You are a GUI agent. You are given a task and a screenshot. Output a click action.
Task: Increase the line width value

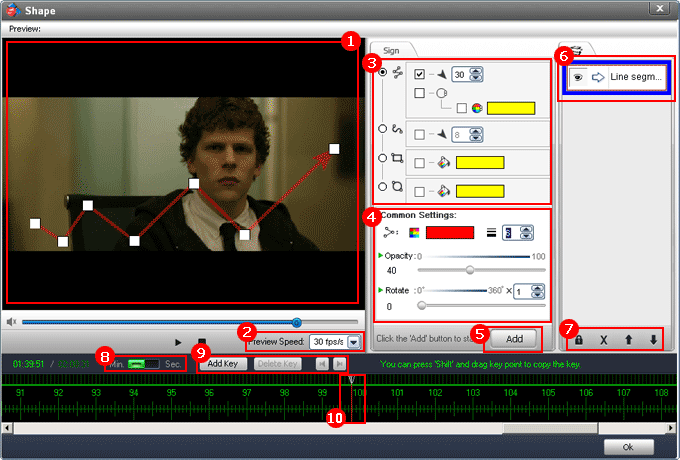pyautogui.click(x=526, y=229)
